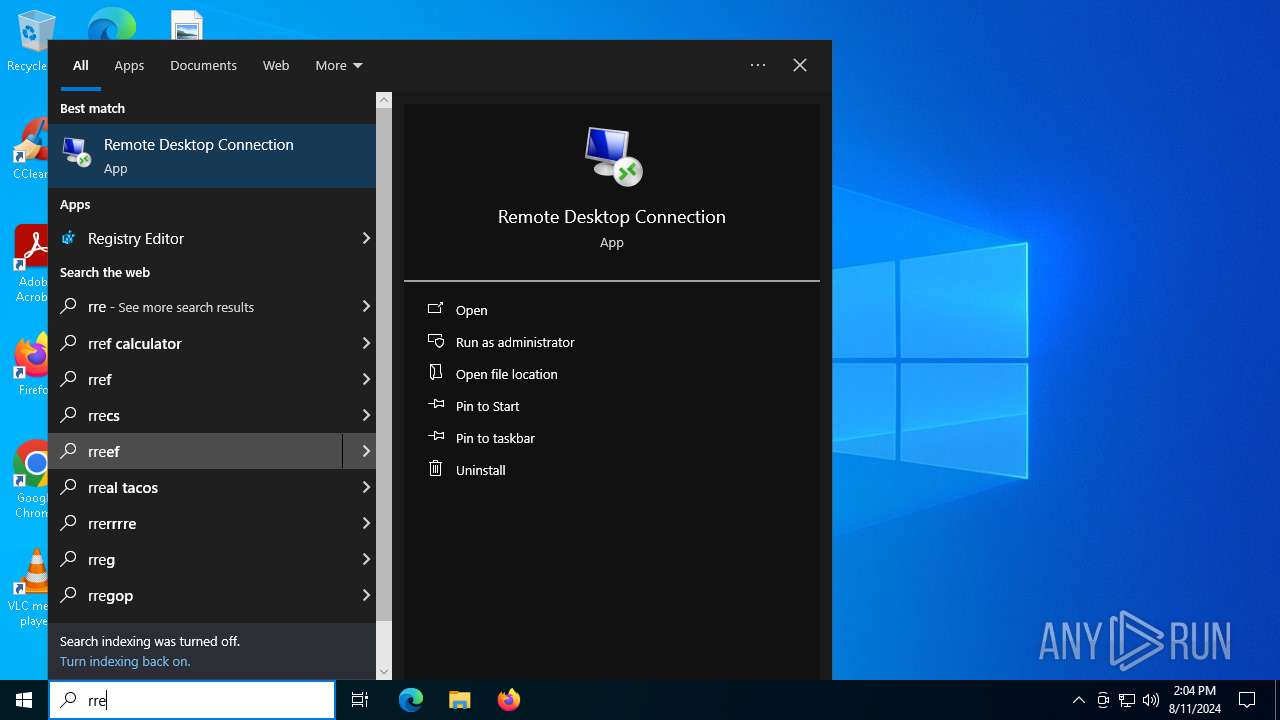Open Firefox from the taskbar
This screenshot has height=720, width=1280.
pyautogui.click(x=508, y=700)
